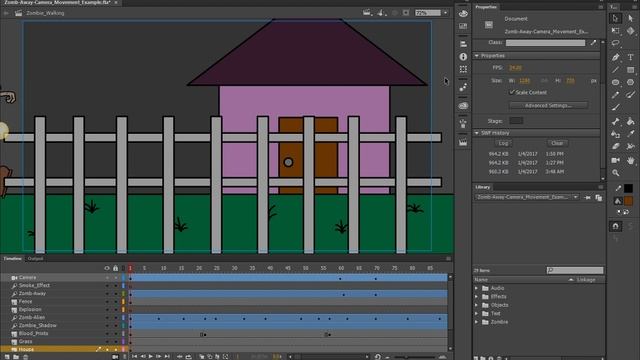Open the stage zoom percentage dropdown
Screen dimensions: 640x360
click(x=445, y=13)
